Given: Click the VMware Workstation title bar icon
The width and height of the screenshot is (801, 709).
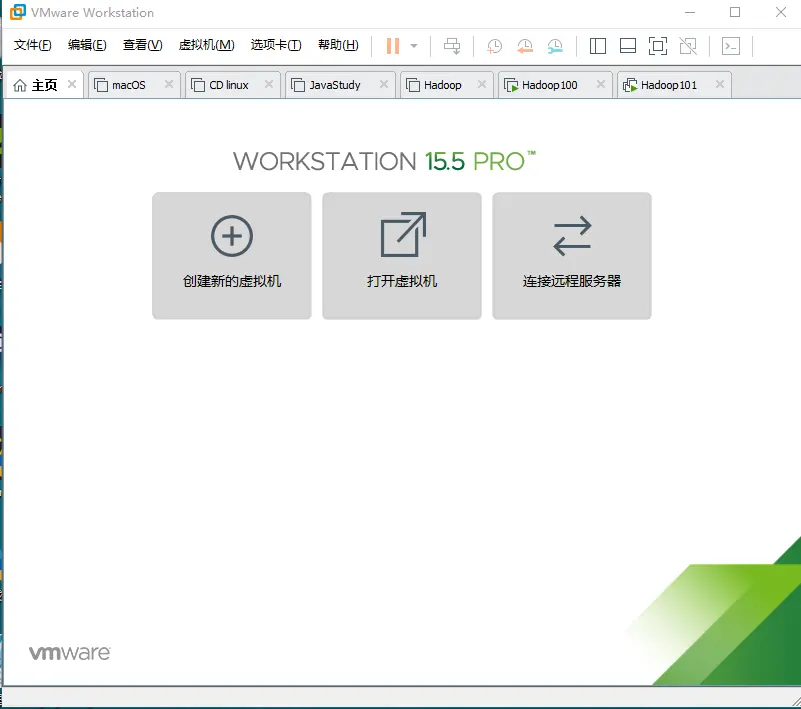Looking at the screenshot, I should click(x=17, y=12).
